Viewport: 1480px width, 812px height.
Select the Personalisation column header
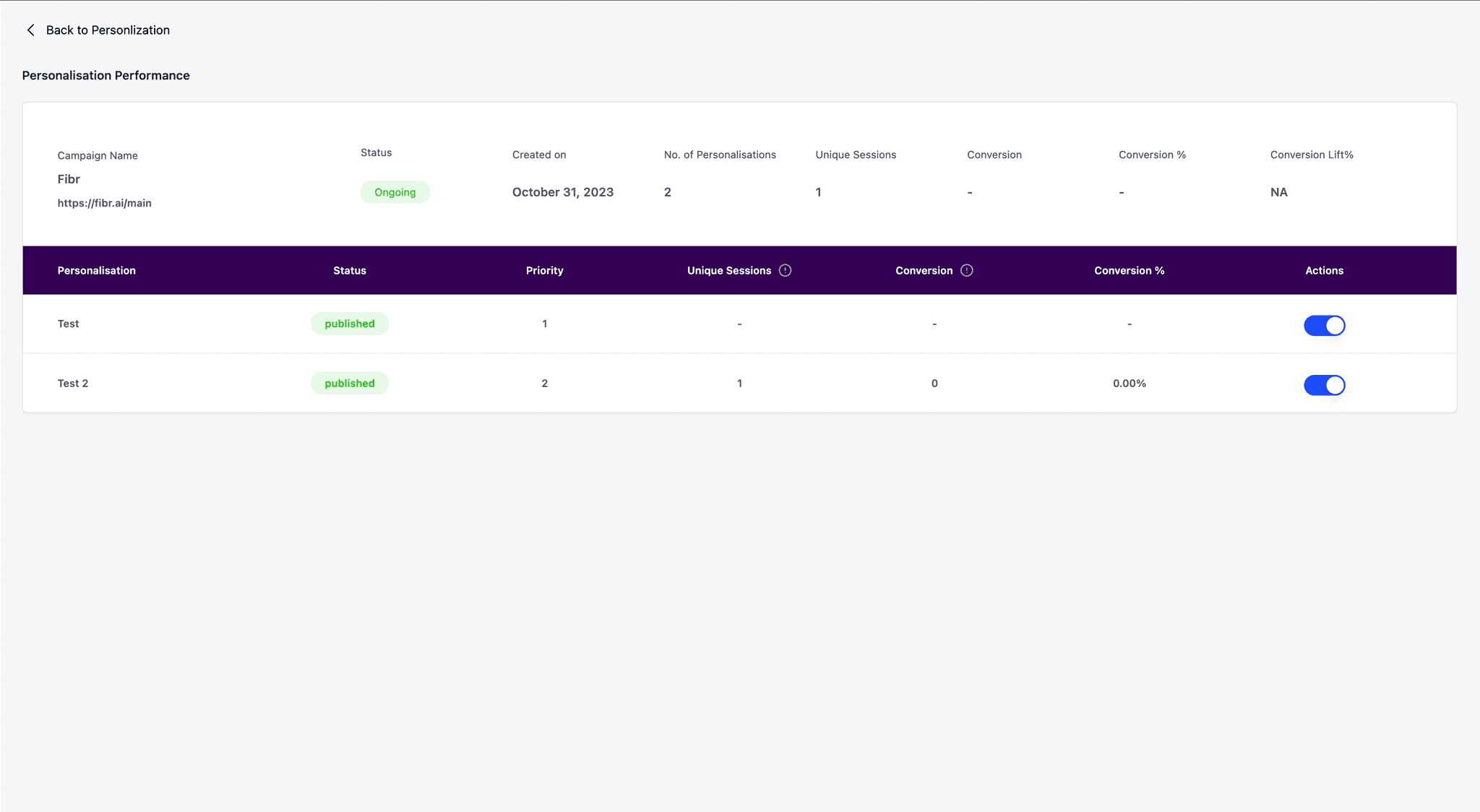[96, 270]
